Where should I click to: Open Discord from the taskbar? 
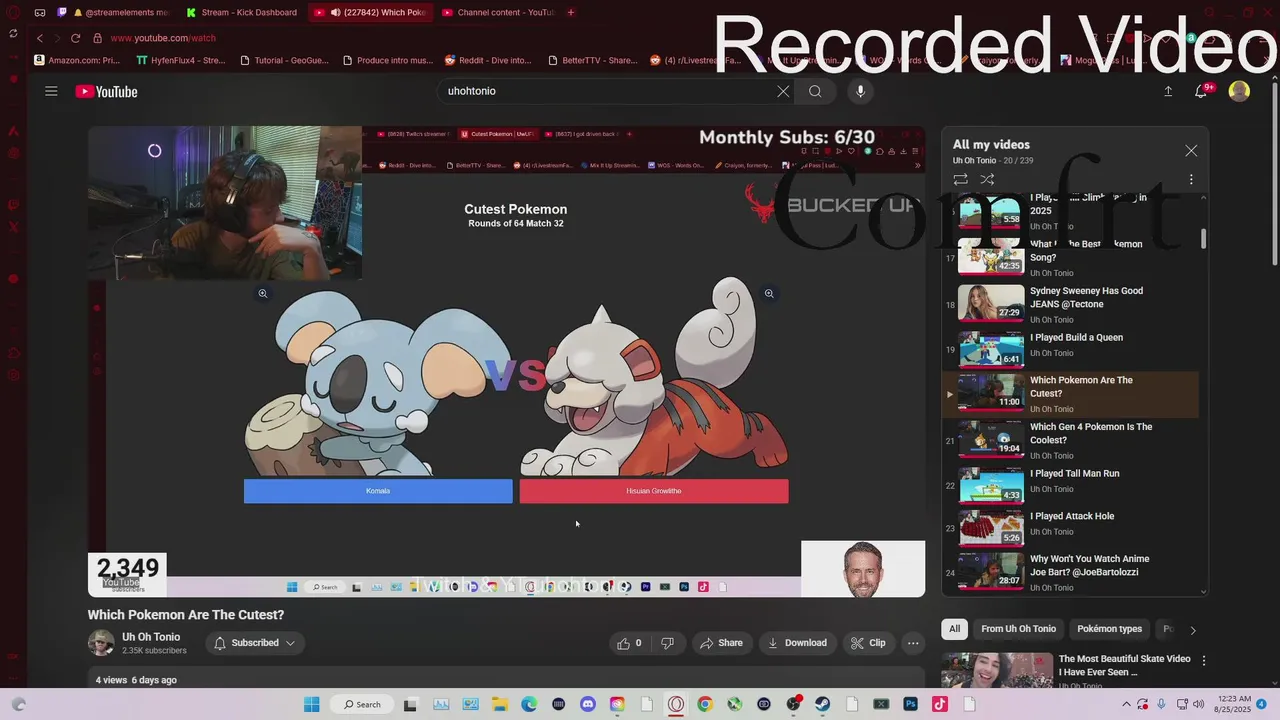(x=588, y=704)
